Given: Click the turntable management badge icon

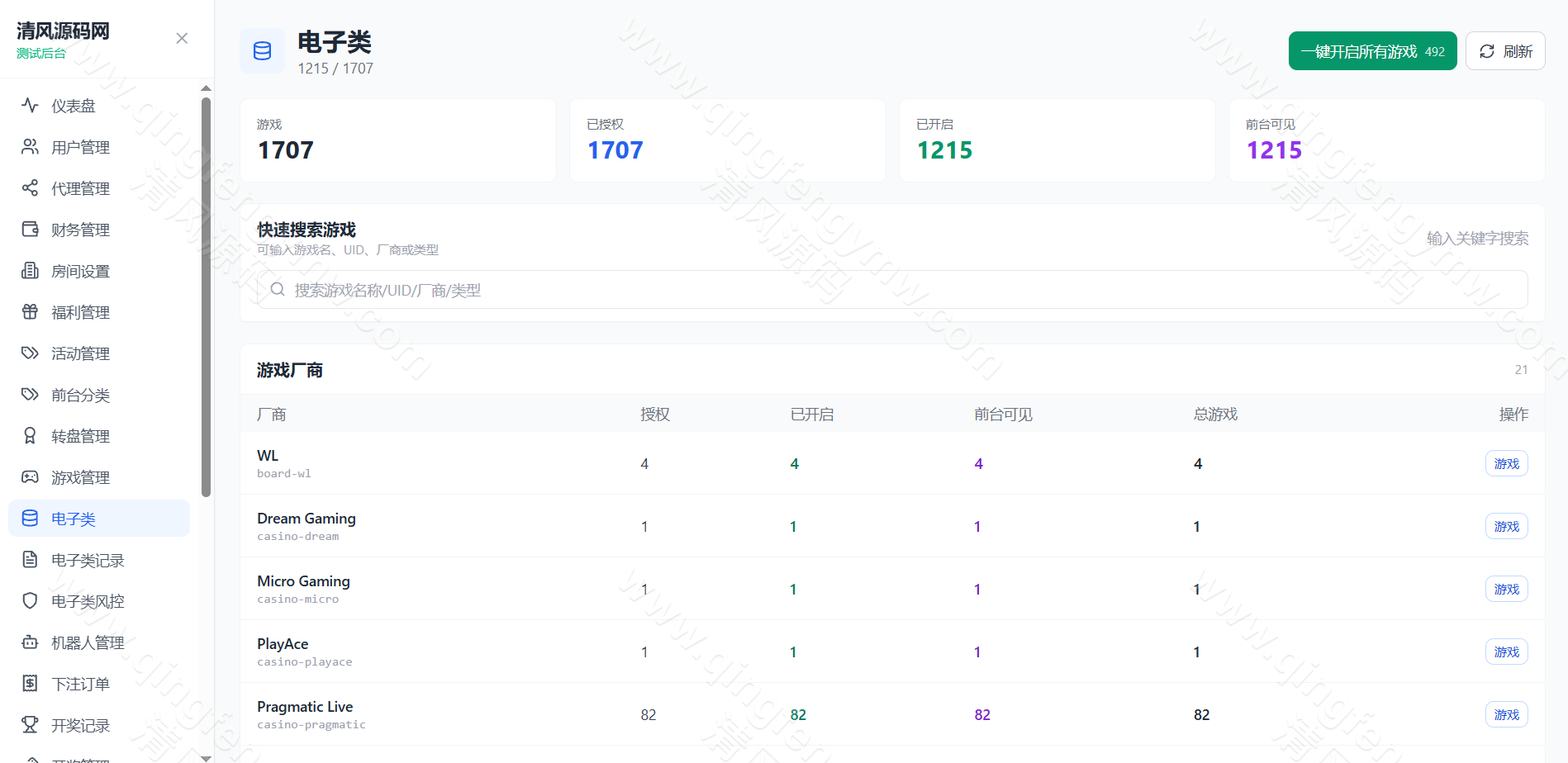Looking at the screenshot, I should click(x=30, y=436).
